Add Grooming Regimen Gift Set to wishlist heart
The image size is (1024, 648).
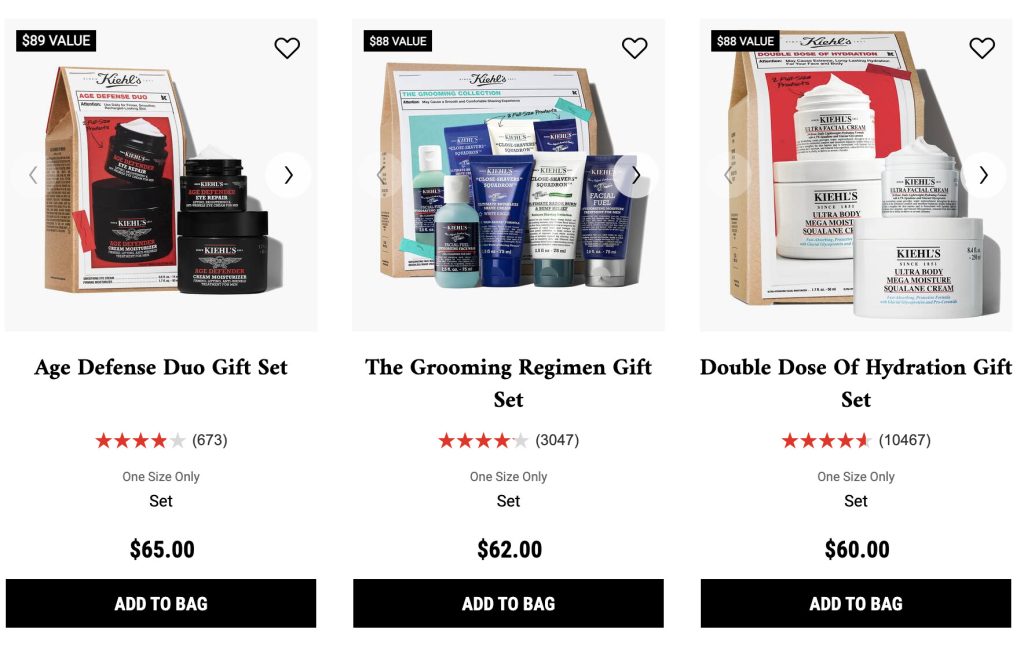634,48
